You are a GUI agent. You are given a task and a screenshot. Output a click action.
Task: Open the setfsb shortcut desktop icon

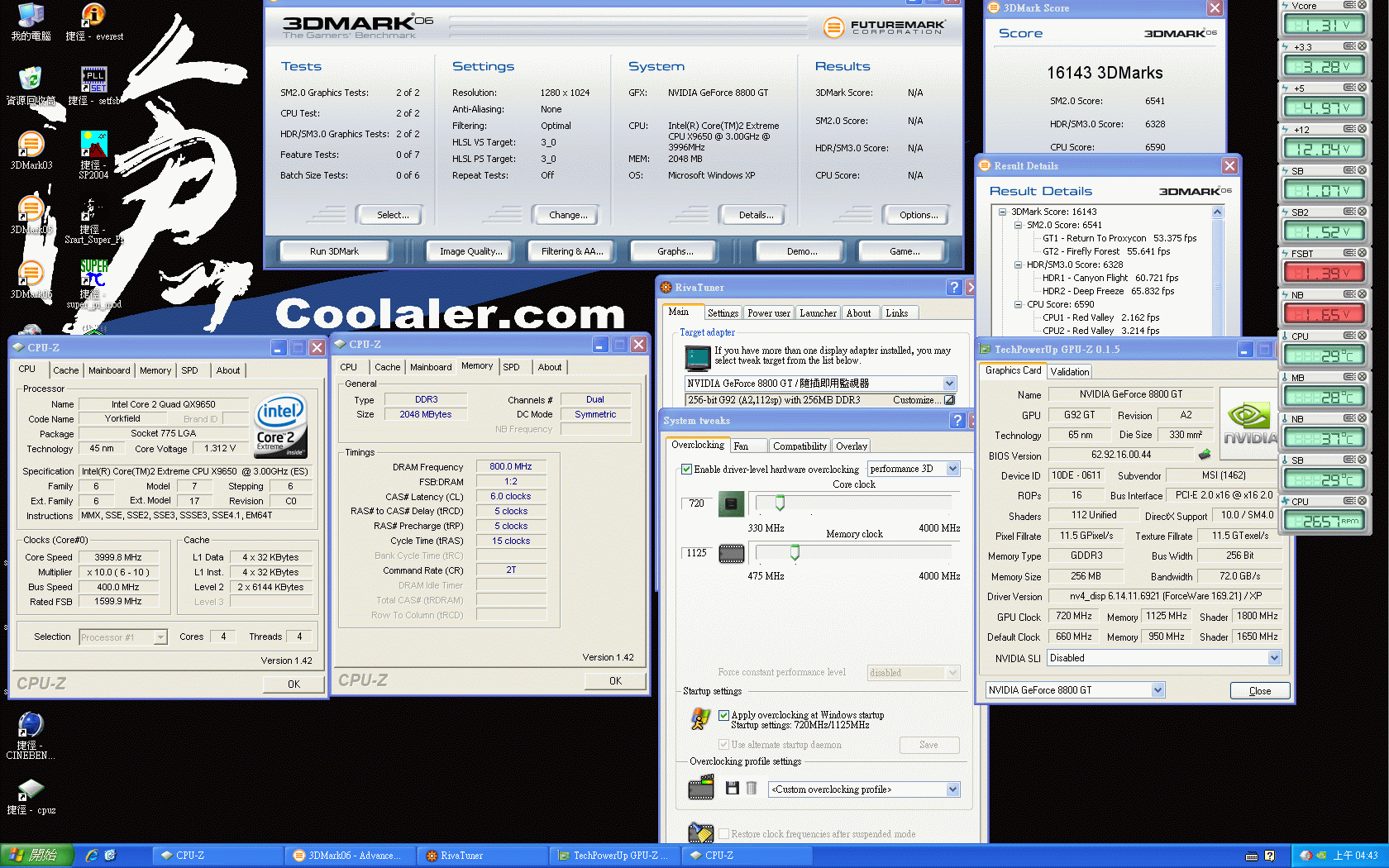click(x=93, y=86)
